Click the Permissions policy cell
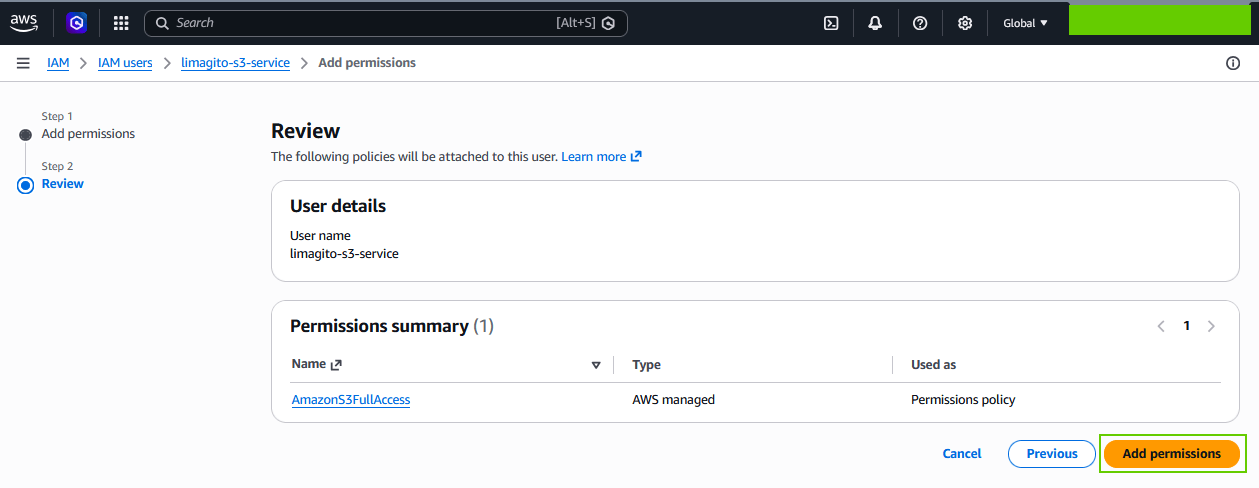This screenshot has height=488, width=1259. click(x=963, y=400)
